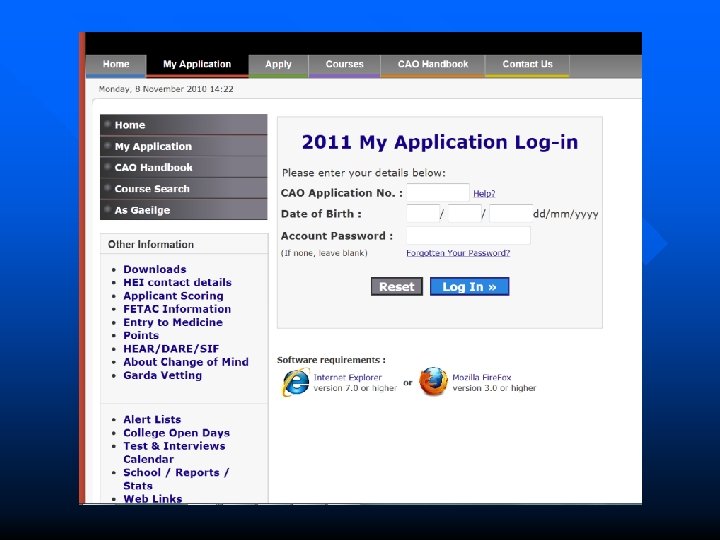Open CAO Handbook from sidebar menu

coord(184,167)
